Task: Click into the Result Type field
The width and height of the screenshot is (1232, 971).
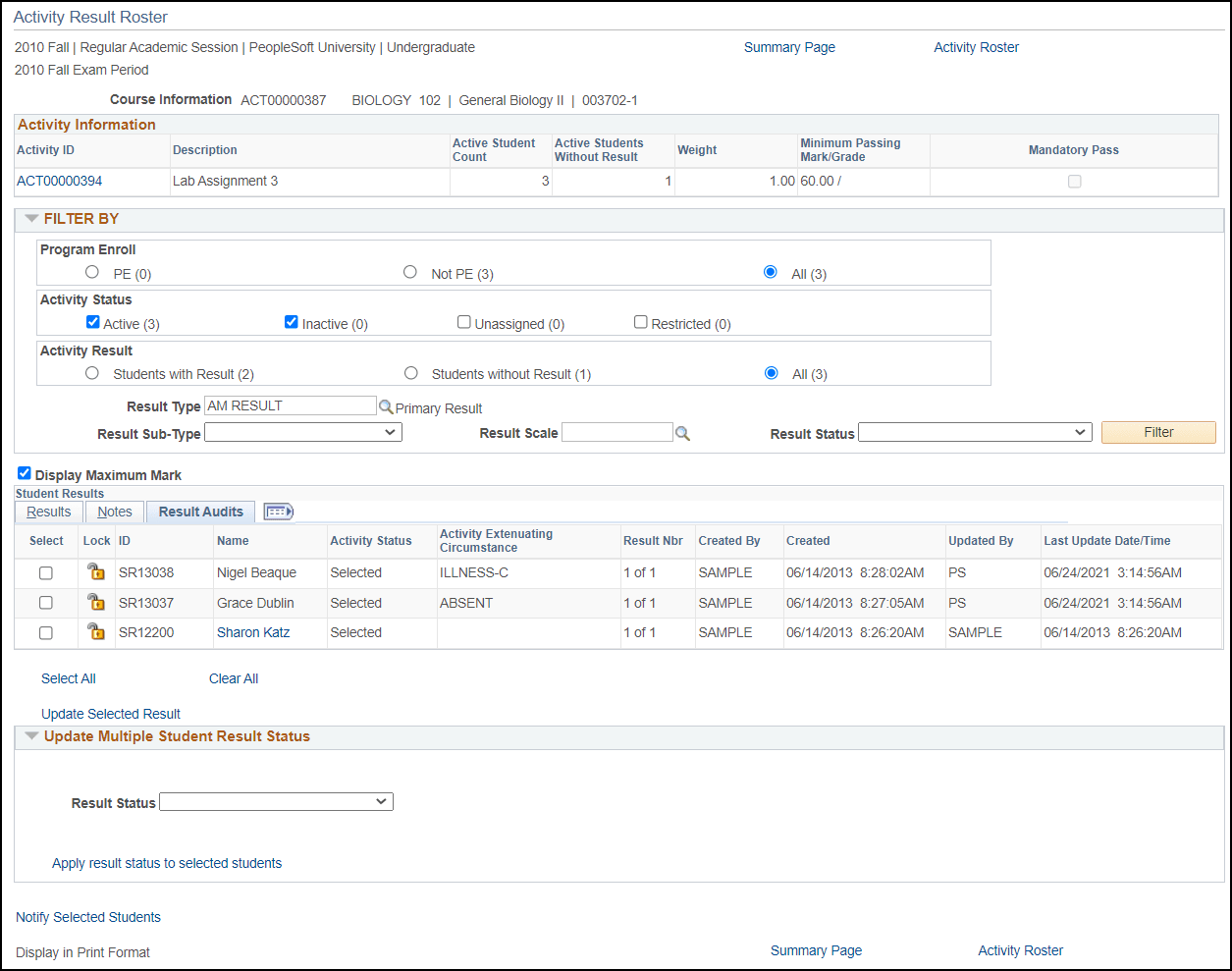Action: 291,405
